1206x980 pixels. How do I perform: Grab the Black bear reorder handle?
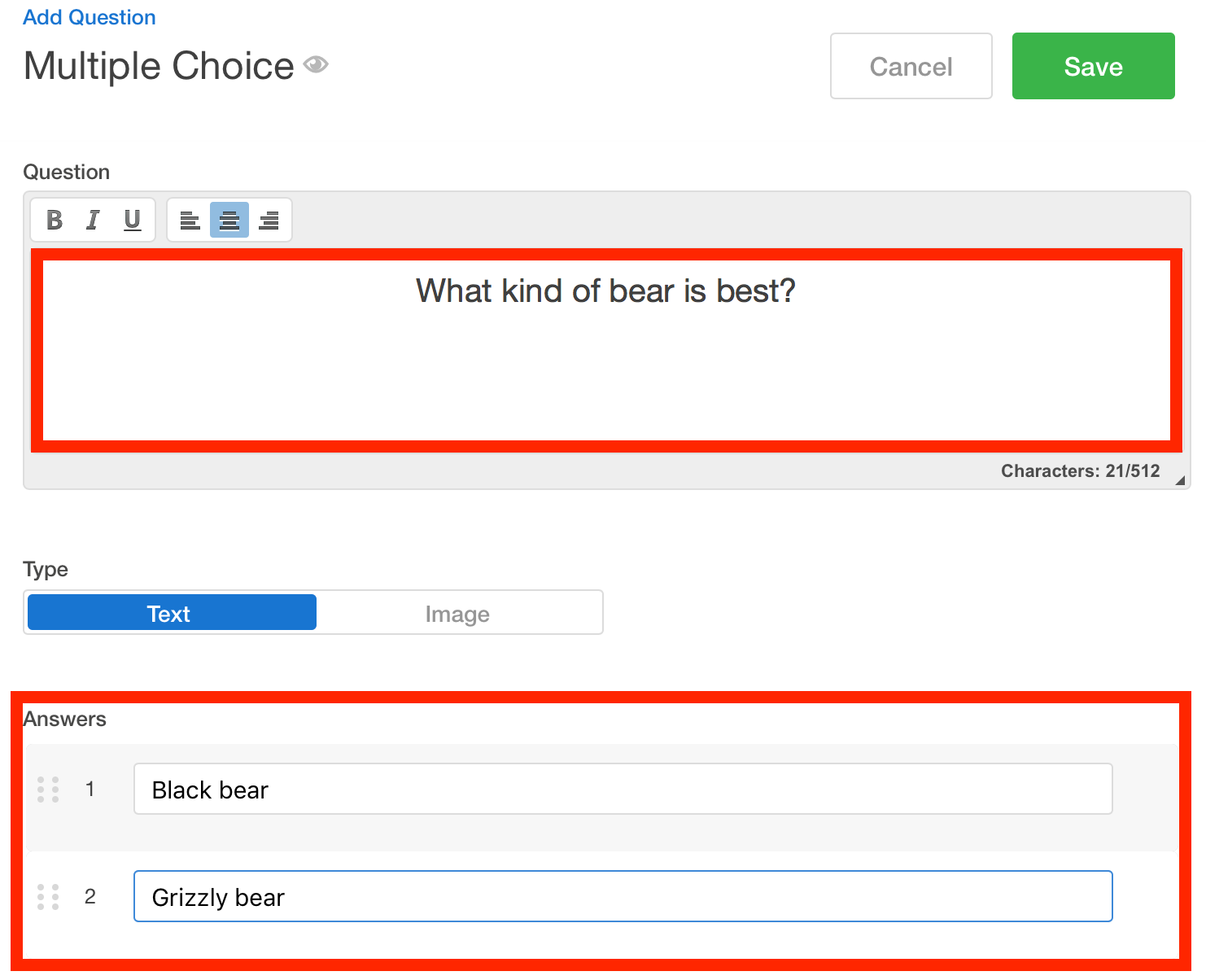(48, 789)
